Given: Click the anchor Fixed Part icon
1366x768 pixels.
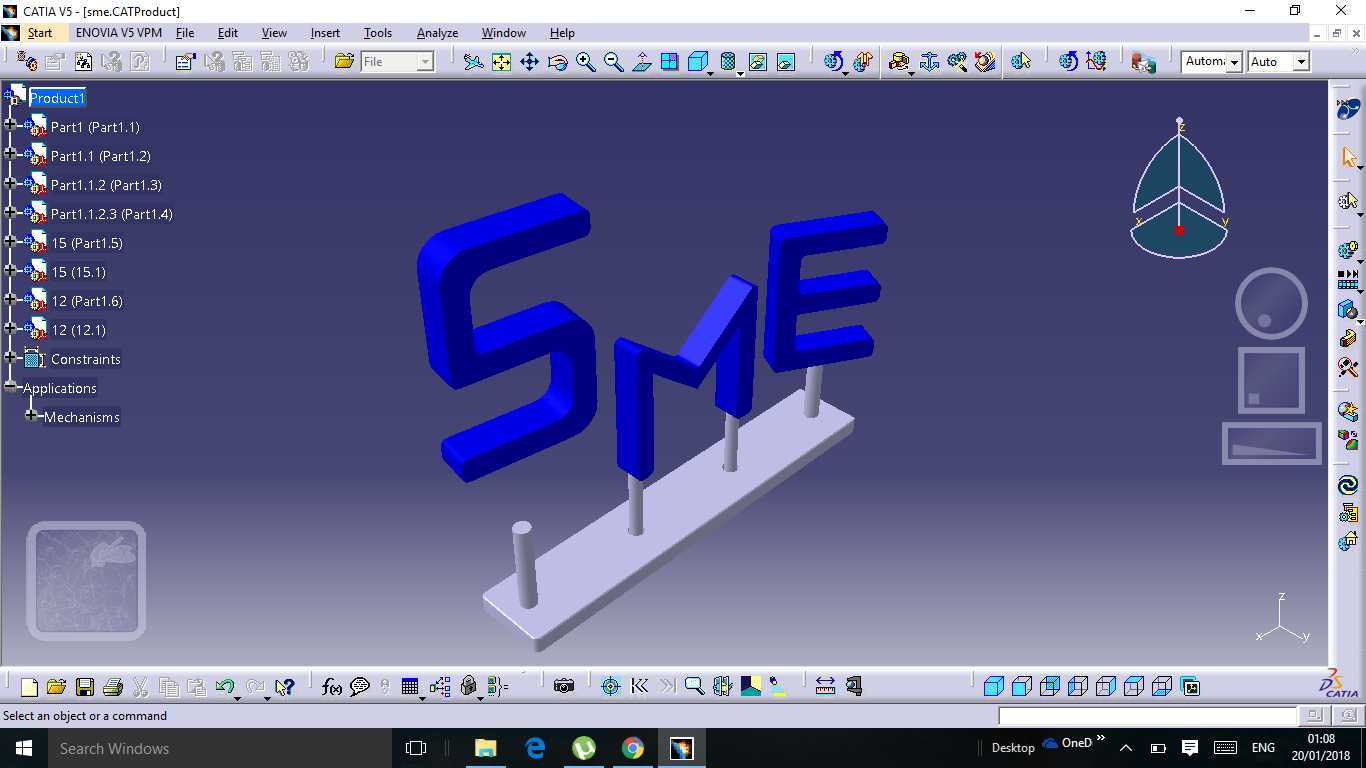Looking at the screenshot, I should 929,62.
